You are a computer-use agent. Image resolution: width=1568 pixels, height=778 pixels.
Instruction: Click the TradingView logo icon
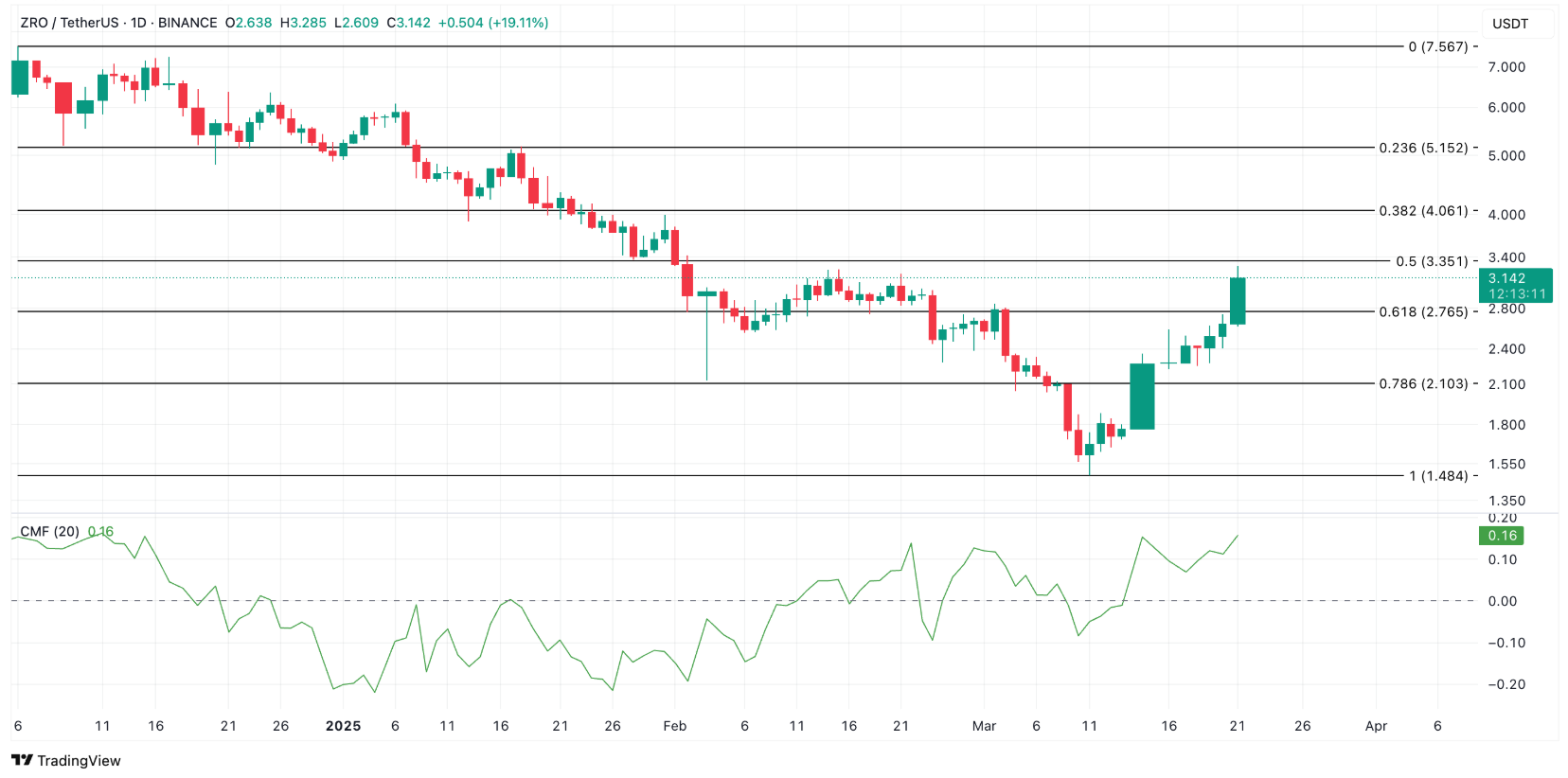(23, 760)
